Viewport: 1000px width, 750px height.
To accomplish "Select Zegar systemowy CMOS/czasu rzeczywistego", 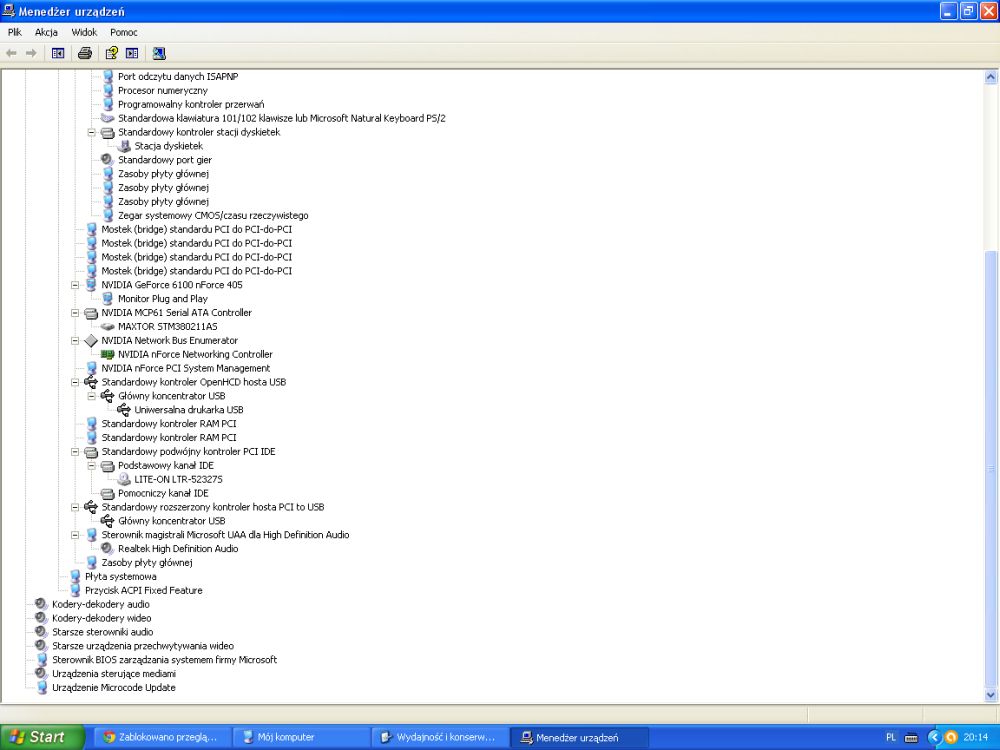I will point(213,216).
